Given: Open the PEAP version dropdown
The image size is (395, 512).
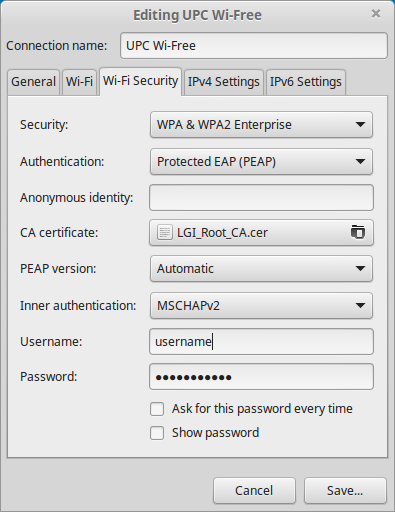Looking at the screenshot, I should coord(261,269).
